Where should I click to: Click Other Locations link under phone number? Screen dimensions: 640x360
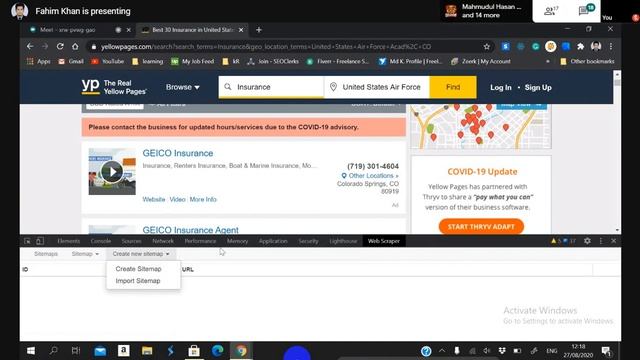tap(370, 176)
